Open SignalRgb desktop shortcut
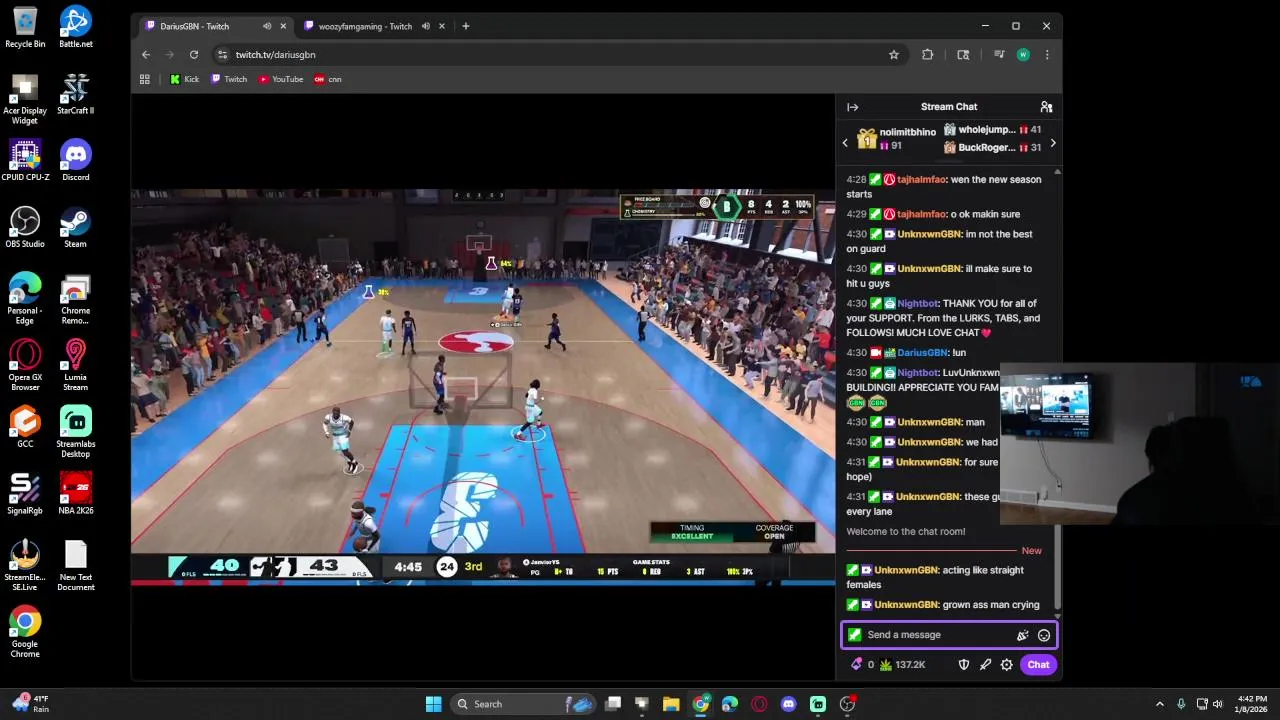This screenshot has width=1280, height=720. coord(25,494)
